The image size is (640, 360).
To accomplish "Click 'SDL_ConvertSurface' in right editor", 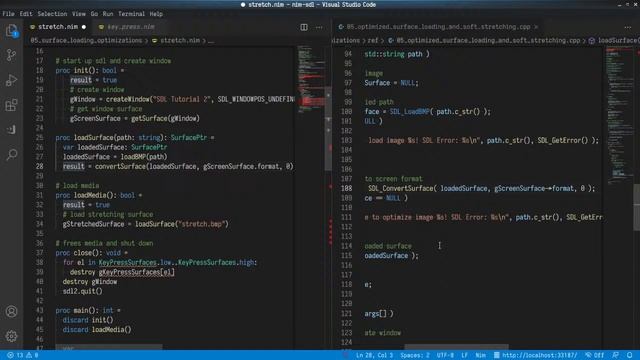I will 400,189.
